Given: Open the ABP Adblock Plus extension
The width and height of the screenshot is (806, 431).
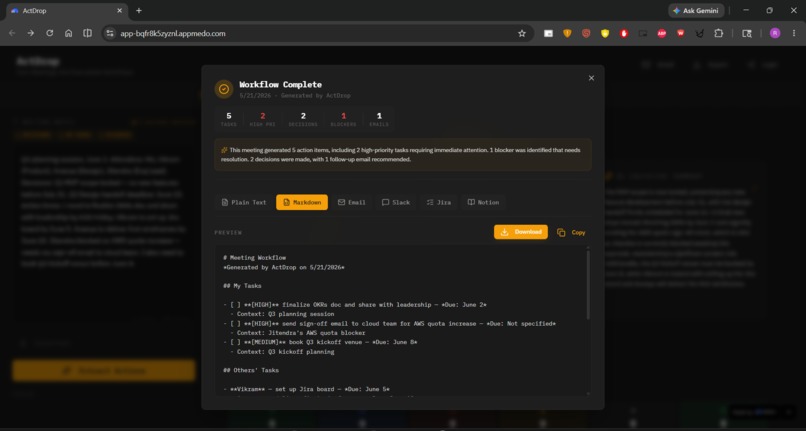Looking at the screenshot, I should pos(662,33).
